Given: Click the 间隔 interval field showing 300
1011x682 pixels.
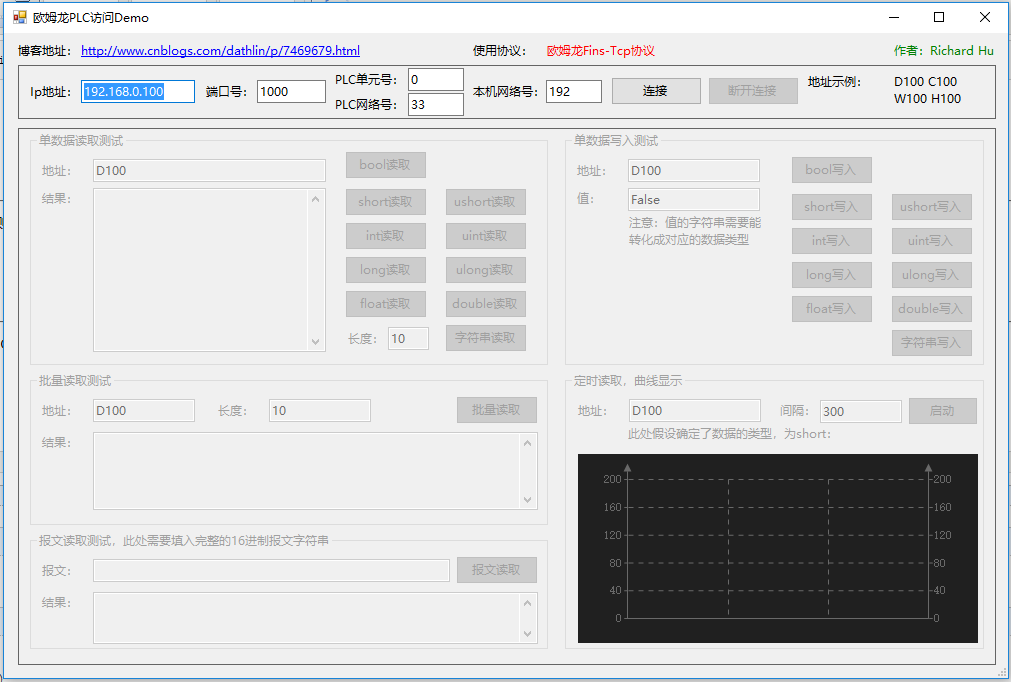Looking at the screenshot, I should (x=861, y=411).
